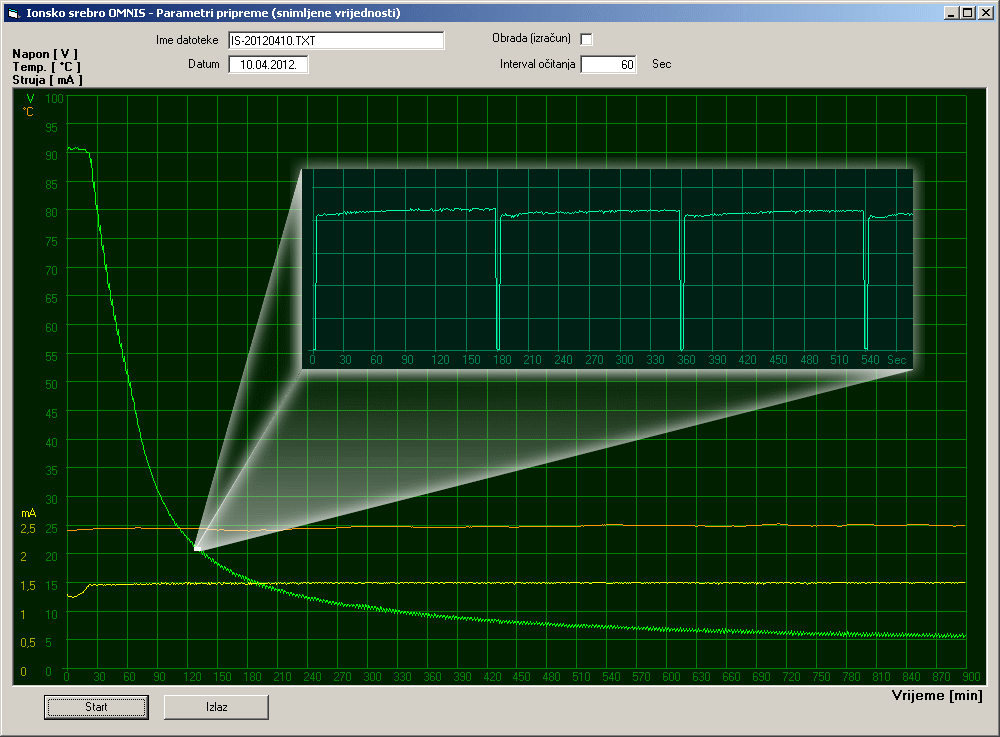Close the Ionsko srebro OMNIS window
Viewport: 1000px width, 737px height.
[x=985, y=13]
